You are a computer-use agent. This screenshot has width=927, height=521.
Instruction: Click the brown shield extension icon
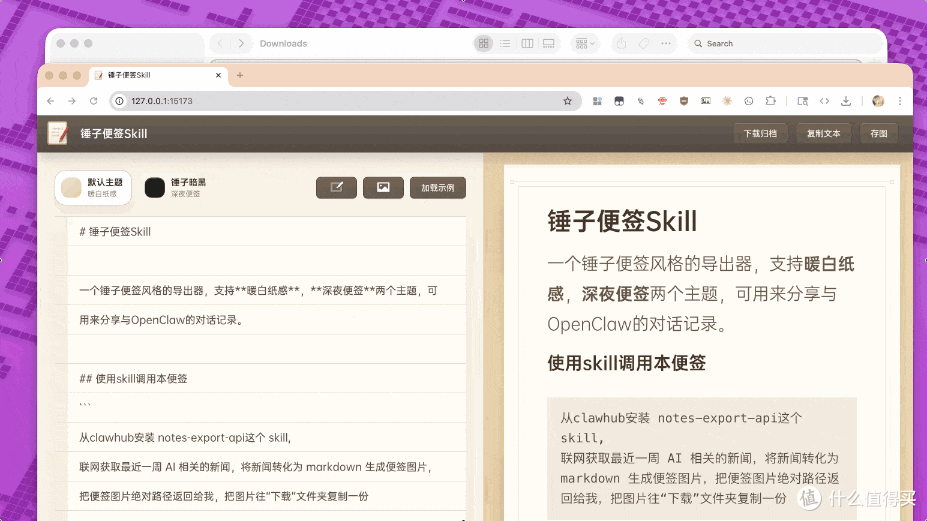pyautogui.click(x=684, y=101)
